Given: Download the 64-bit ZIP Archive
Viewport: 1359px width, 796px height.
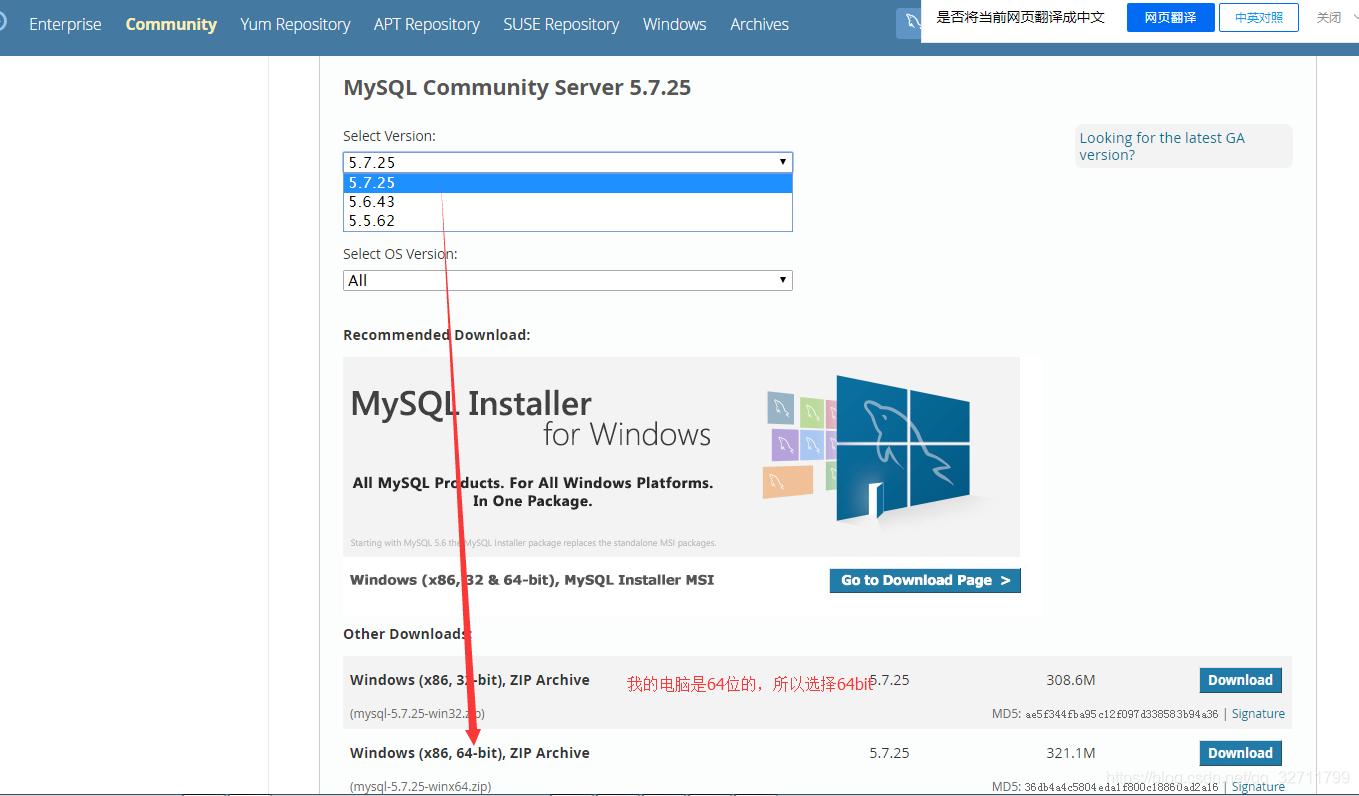Looking at the screenshot, I should pos(1240,753).
